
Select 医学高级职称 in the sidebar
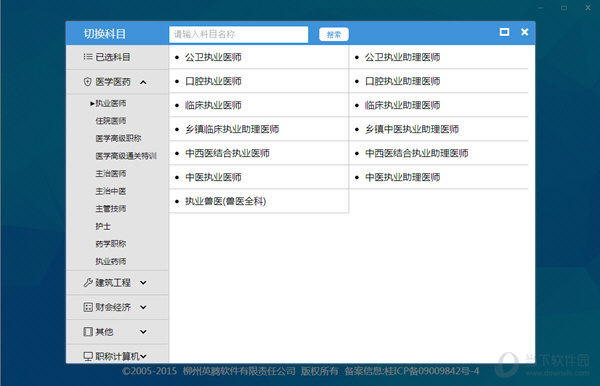pyautogui.click(x=118, y=138)
